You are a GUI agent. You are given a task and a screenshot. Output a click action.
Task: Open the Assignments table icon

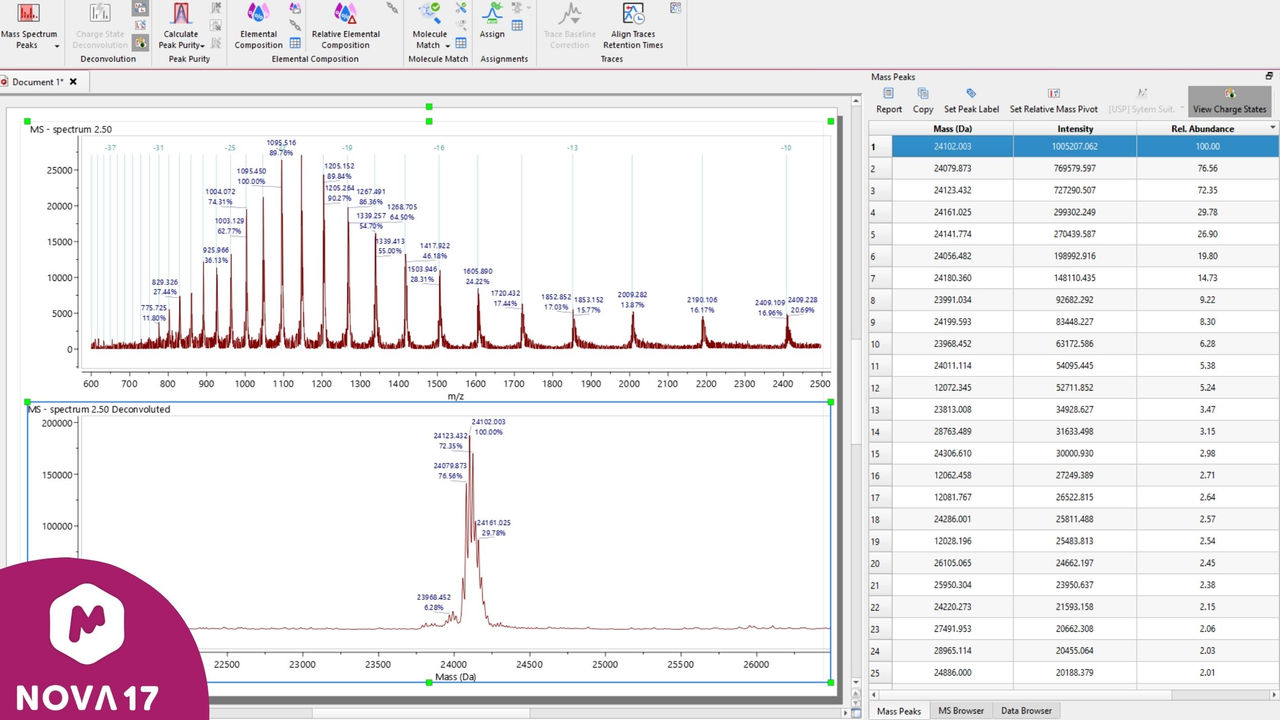click(518, 25)
